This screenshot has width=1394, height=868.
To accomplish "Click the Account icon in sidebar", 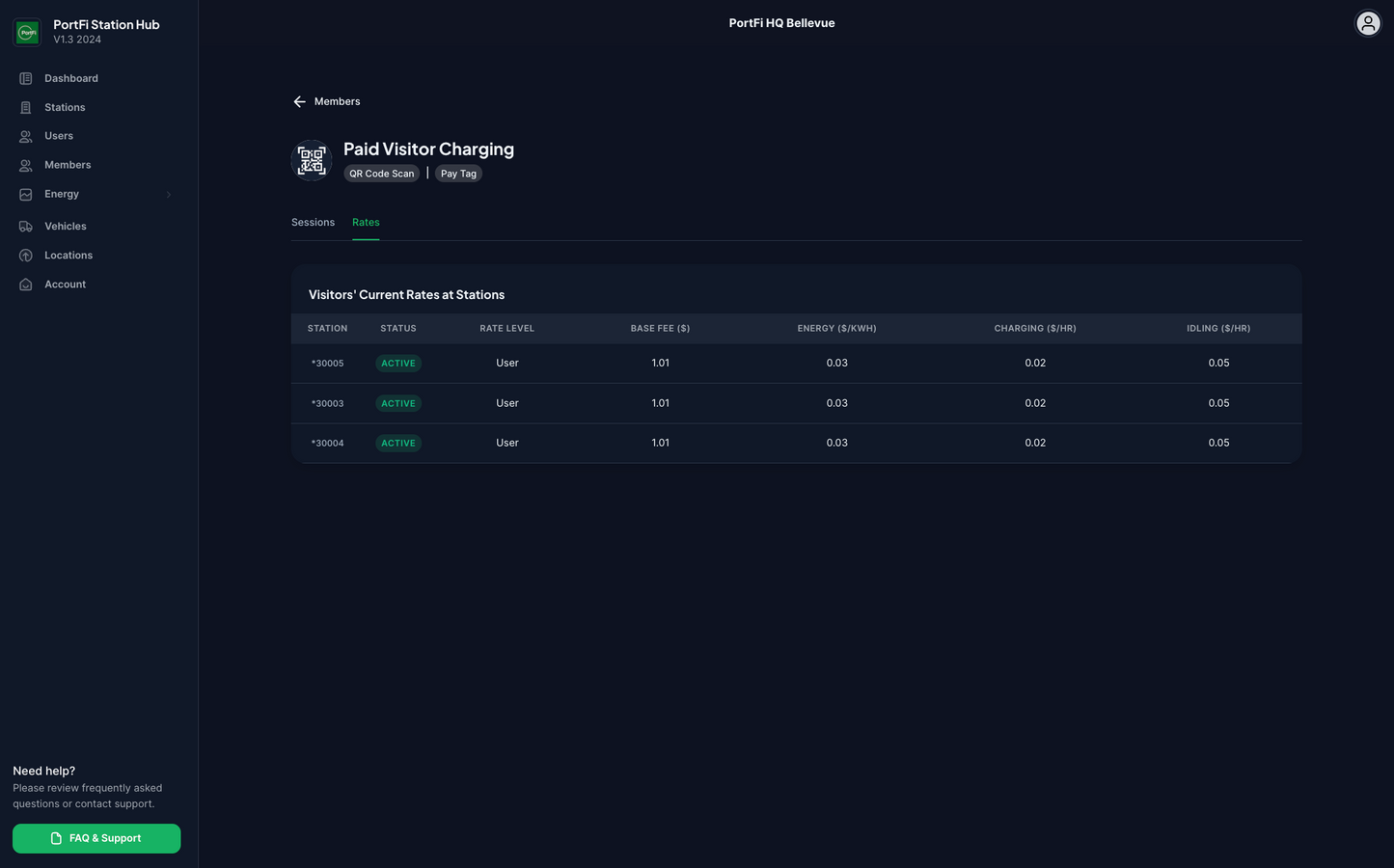I will click(26, 285).
